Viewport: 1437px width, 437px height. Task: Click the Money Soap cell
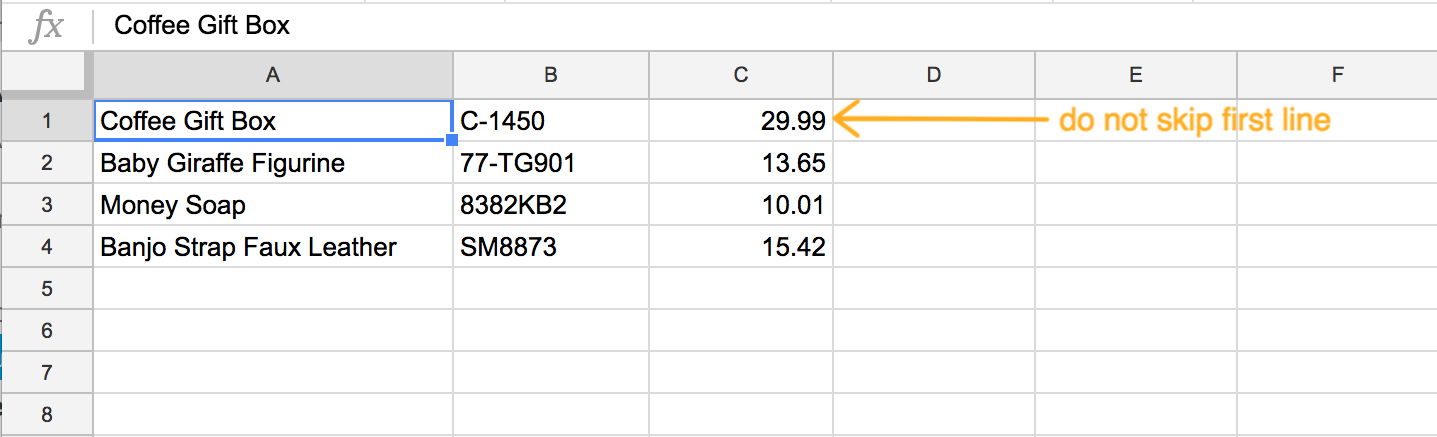pos(273,205)
